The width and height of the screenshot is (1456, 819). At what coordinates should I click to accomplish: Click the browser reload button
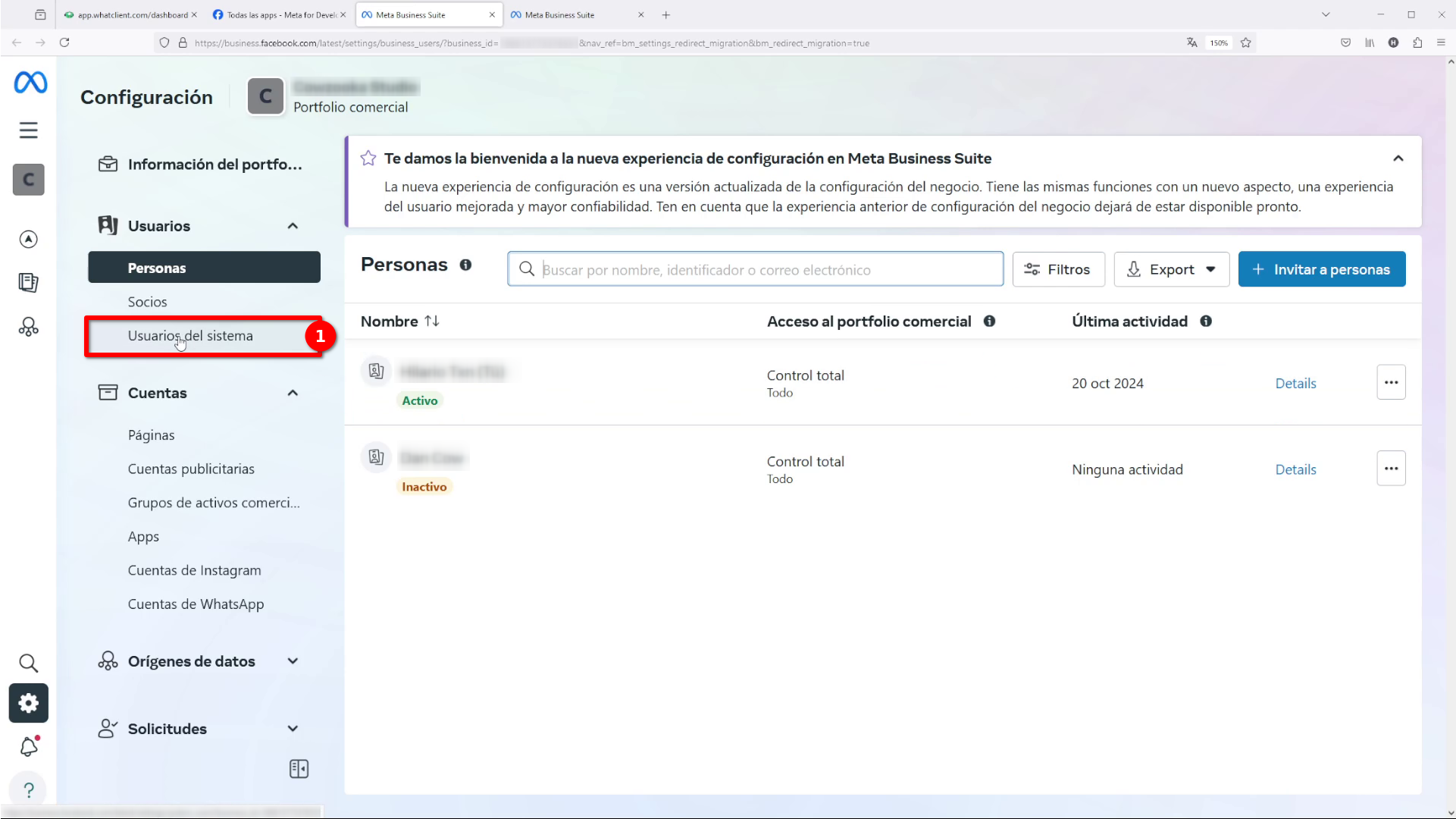point(64,42)
